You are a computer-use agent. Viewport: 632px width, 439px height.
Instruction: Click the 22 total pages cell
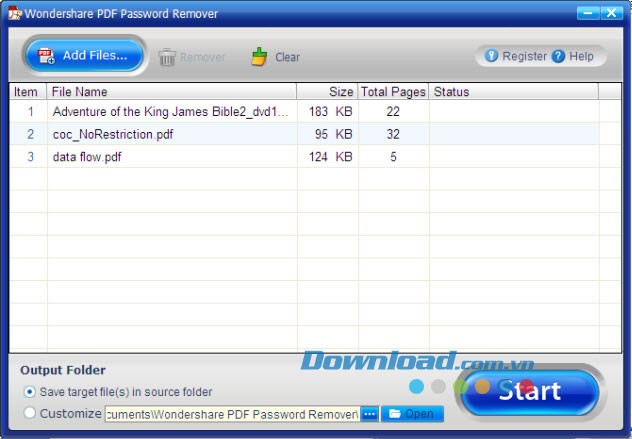pos(393,112)
